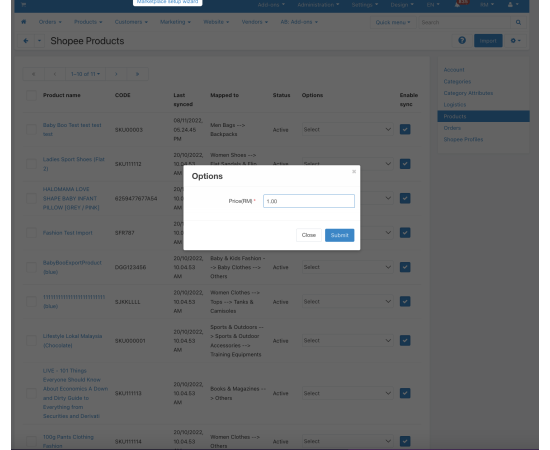Open the 1-10 of 11 page dropdown
The image size is (550, 450).
(x=85, y=74)
